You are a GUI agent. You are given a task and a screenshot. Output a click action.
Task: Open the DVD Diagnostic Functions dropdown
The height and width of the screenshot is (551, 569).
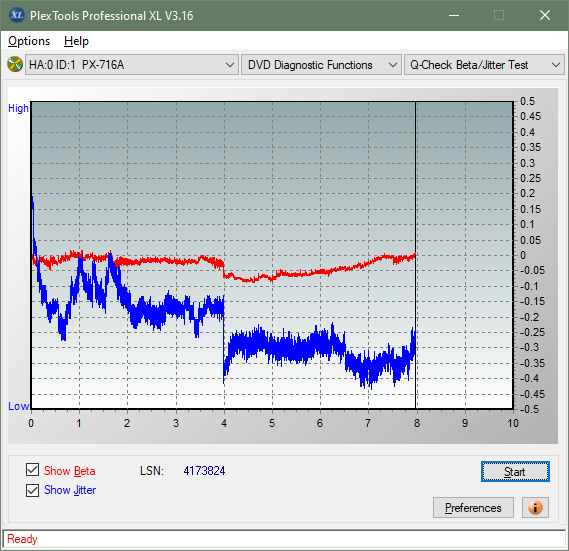tap(321, 65)
